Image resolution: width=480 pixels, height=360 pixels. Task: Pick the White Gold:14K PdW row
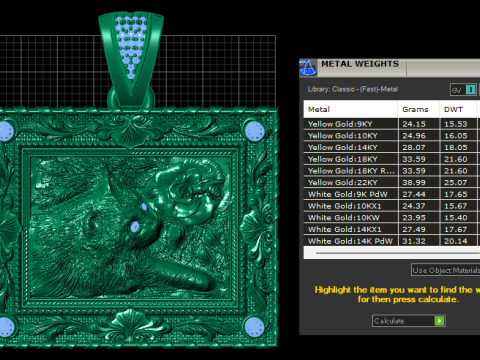[x=392, y=241]
